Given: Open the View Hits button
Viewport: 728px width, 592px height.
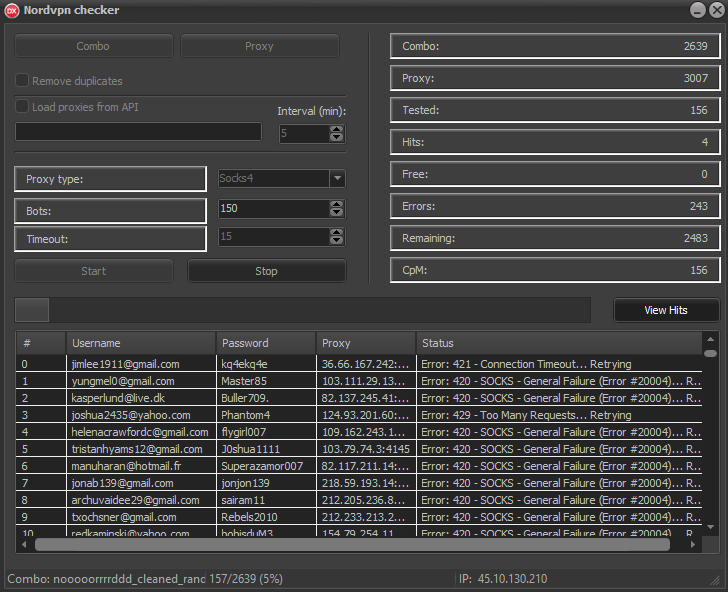Looking at the screenshot, I should [x=666, y=310].
